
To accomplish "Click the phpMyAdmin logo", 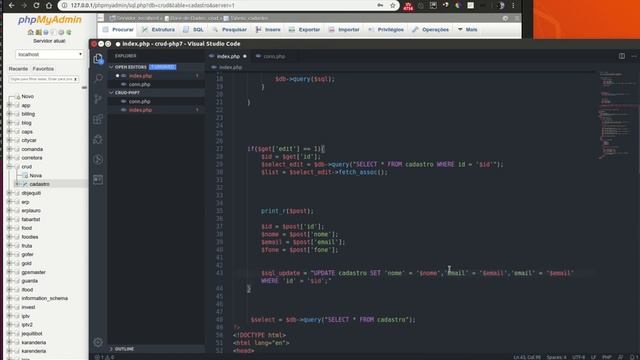I will tap(50, 20).
